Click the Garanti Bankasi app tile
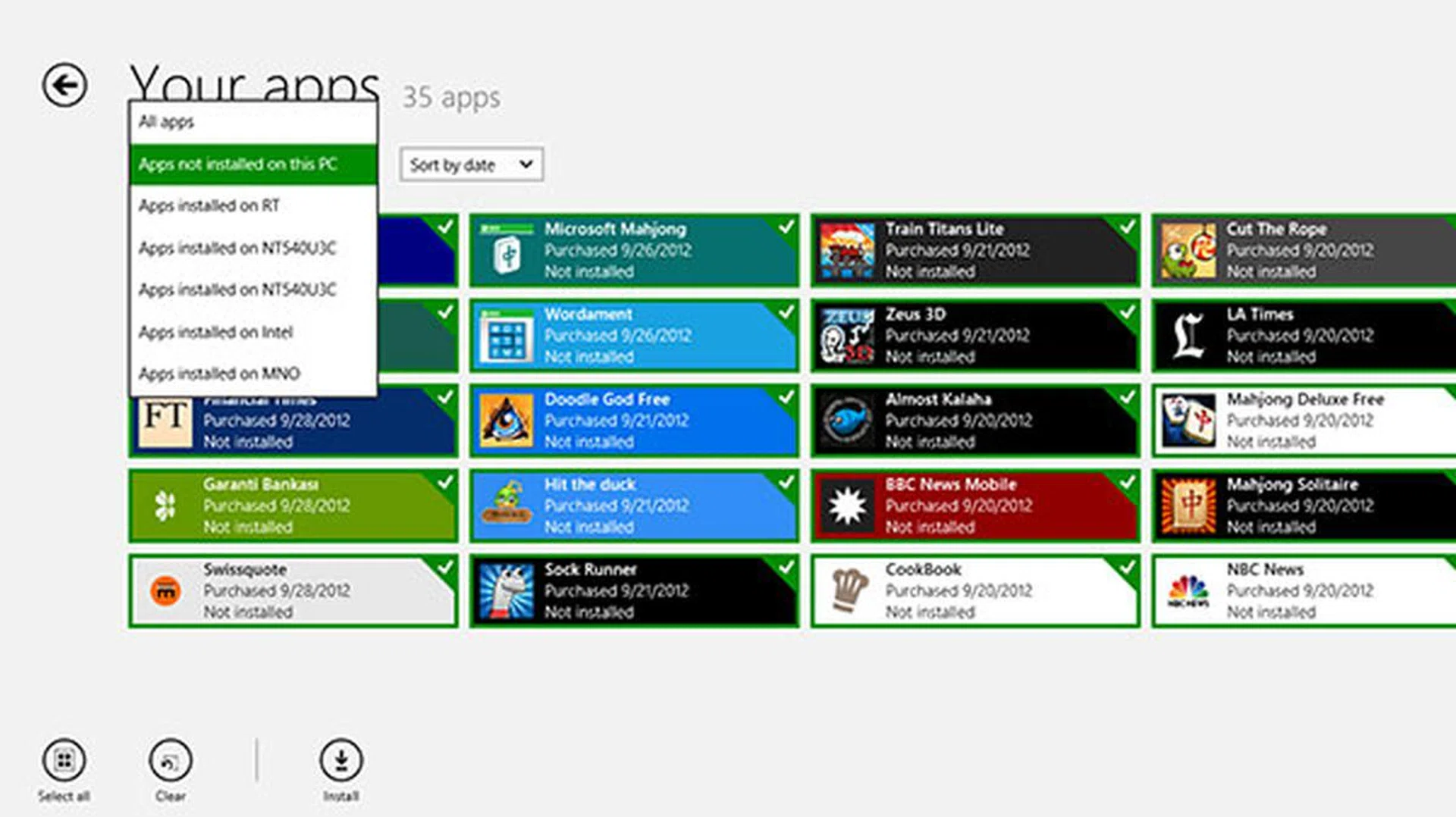This screenshot has height=817, width=1456. (x=293, y=506)
